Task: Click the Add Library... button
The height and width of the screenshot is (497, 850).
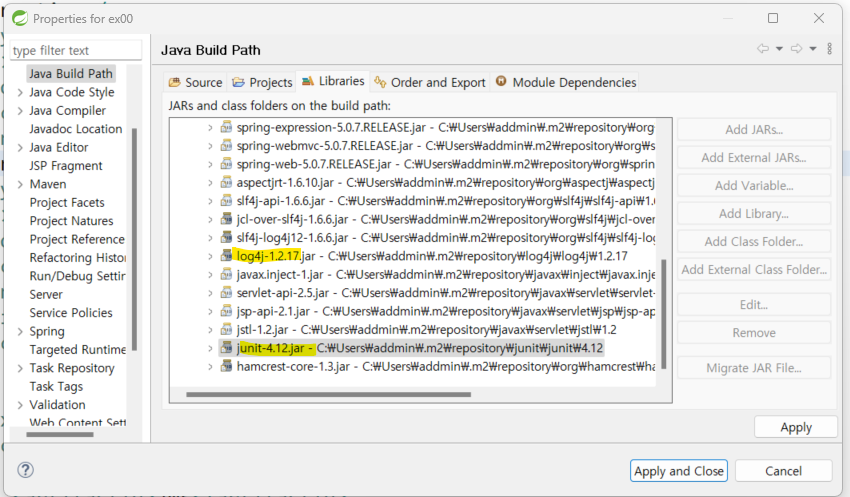Action: pyautogui.click(x=754, y=214)
